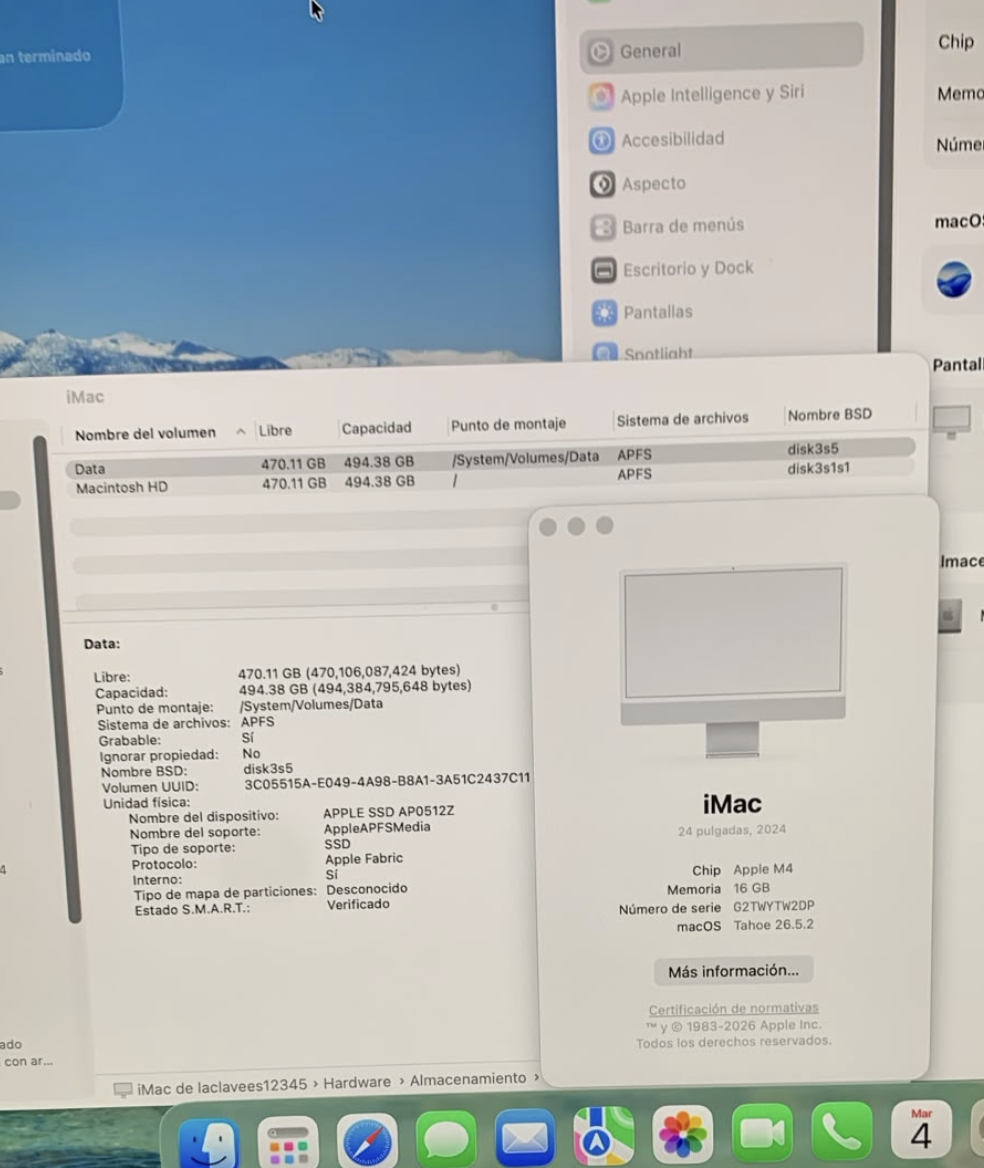The width and height of the screenshot is (984, 1168).
Task: Click the 16 GB memory value
Action: point(752,888)
